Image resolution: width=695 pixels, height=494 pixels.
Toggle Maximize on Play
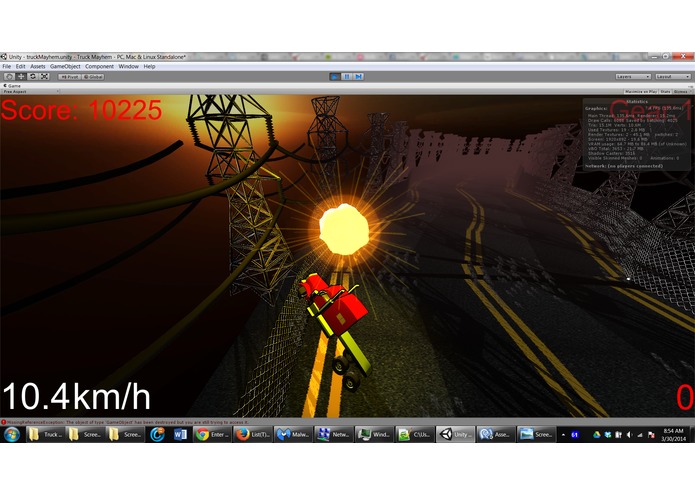click(641, 92)
